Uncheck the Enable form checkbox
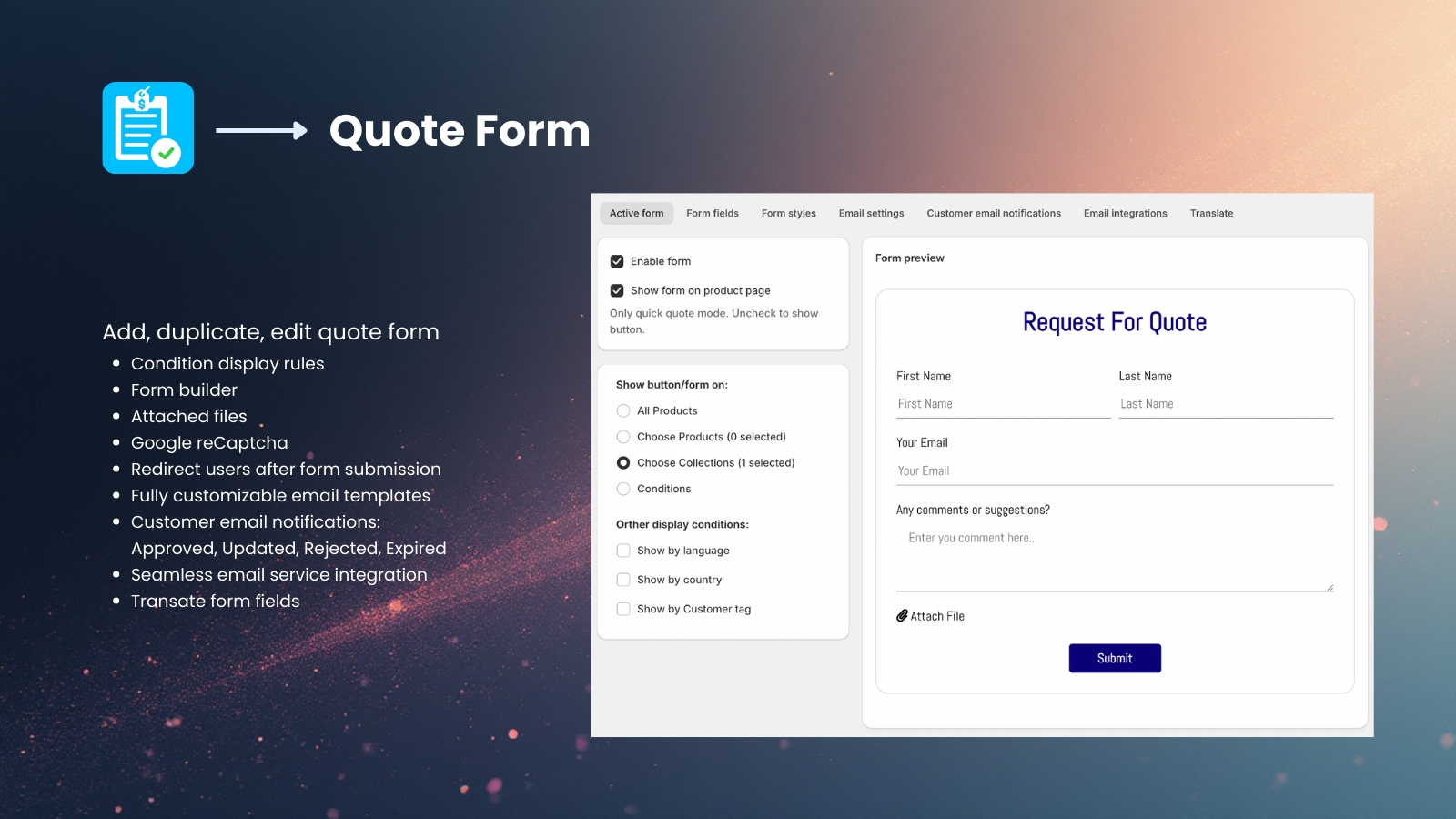This screenshot has width=1456, height=819. (x=617, y=261)
